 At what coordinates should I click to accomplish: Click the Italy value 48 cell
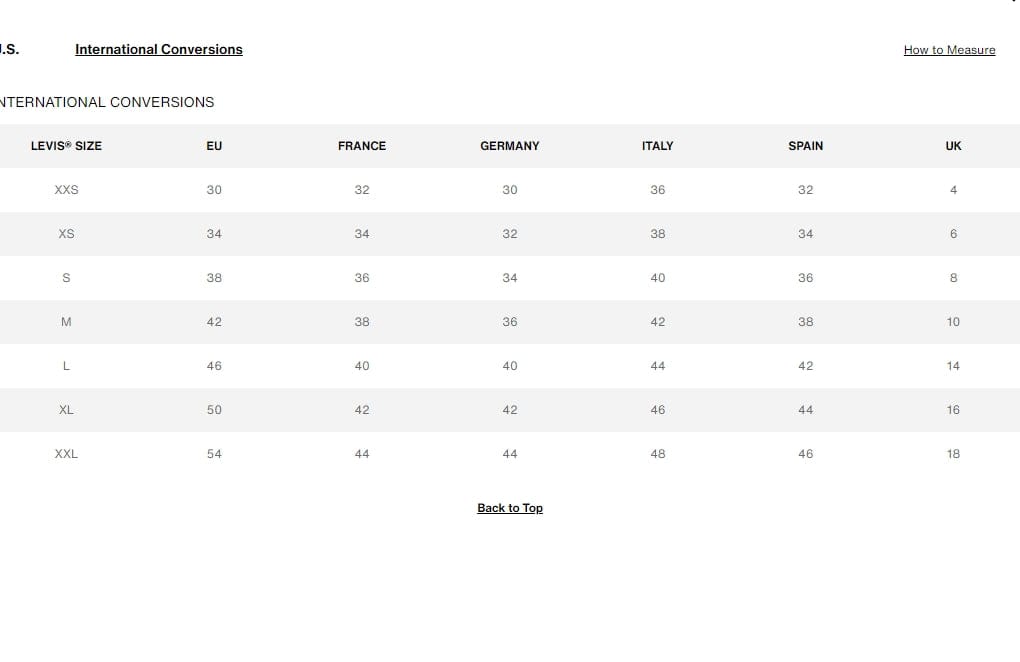pyautogui.click(x=658, y=454)
